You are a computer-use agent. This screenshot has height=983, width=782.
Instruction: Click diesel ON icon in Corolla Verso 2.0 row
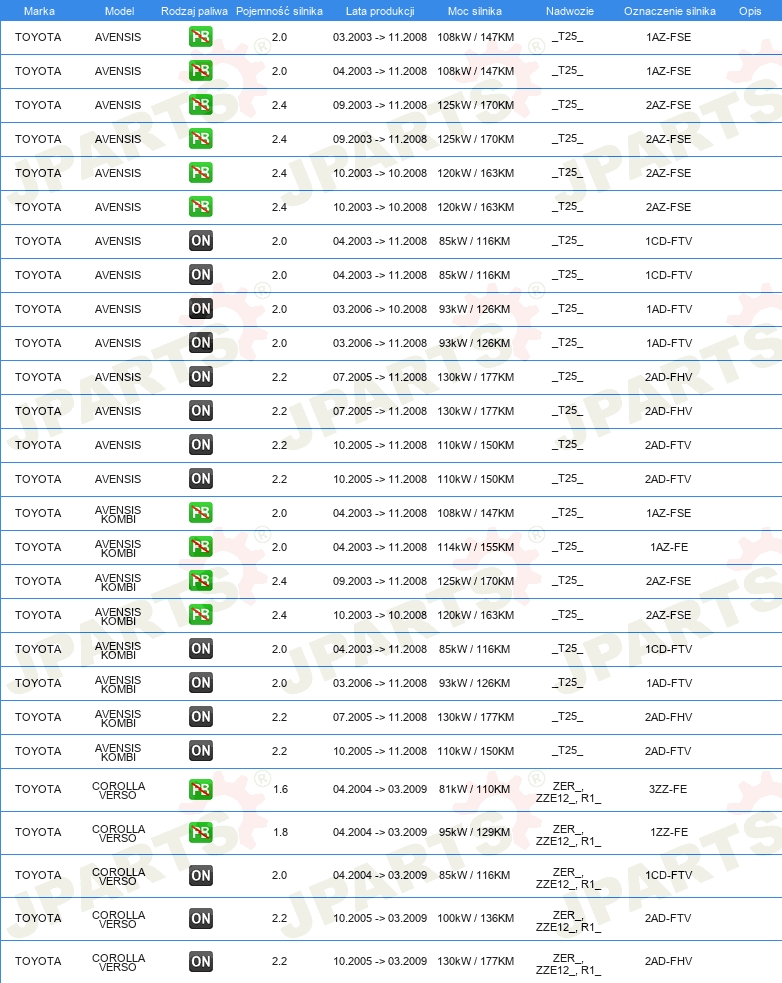(x=201, y=875)
